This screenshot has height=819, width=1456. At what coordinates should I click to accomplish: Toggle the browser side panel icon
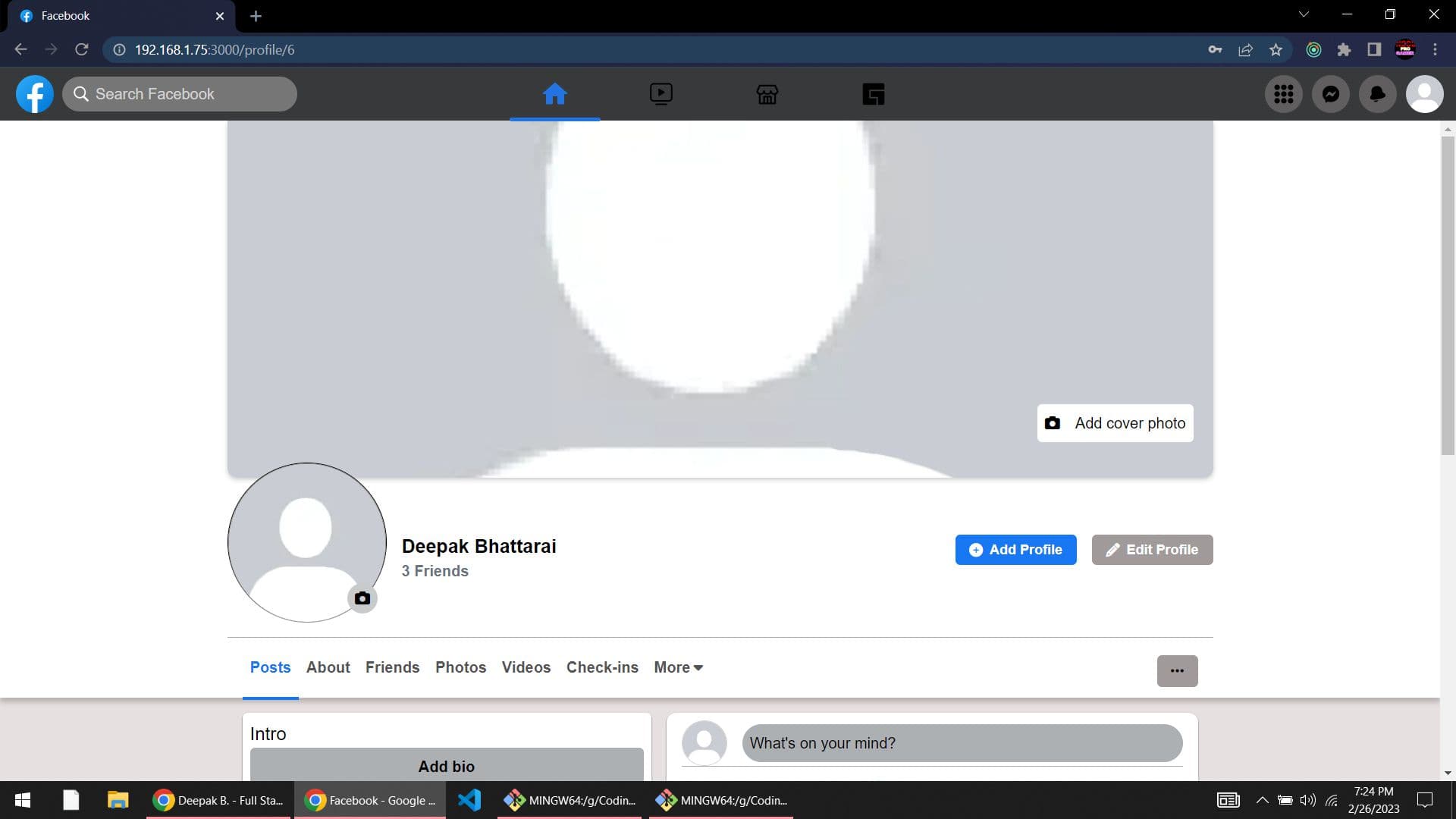click(x=1374, y=49)
